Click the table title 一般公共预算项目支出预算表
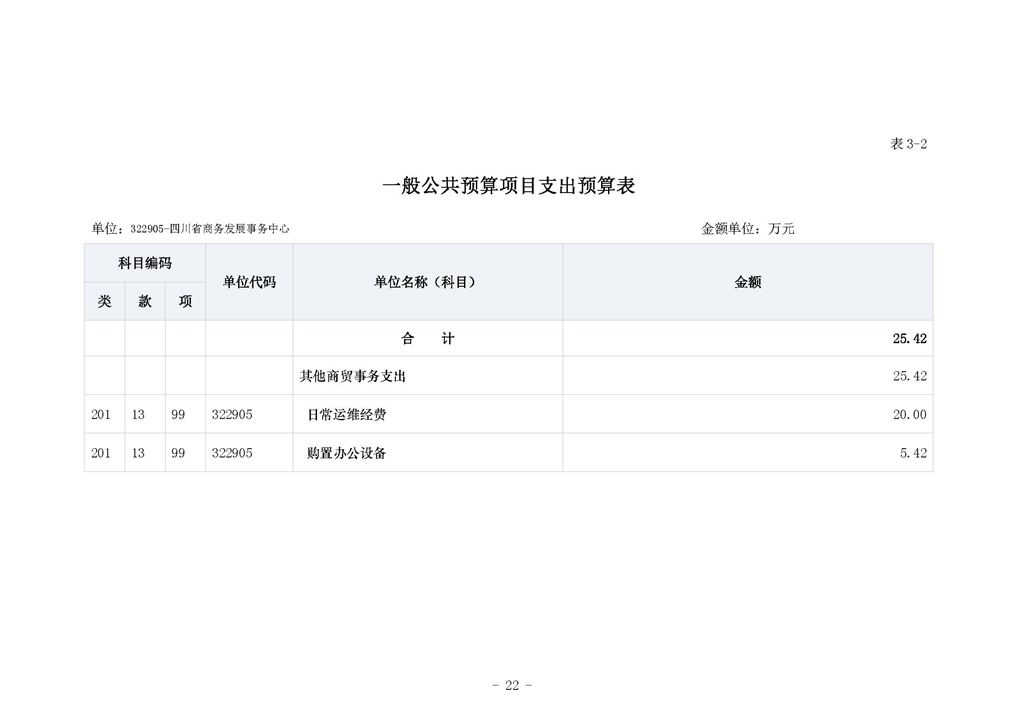 511,185
